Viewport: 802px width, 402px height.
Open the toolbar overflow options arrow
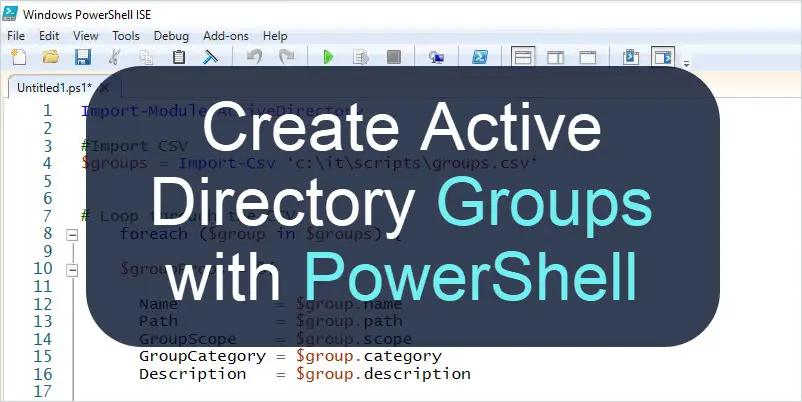(687, 64)
